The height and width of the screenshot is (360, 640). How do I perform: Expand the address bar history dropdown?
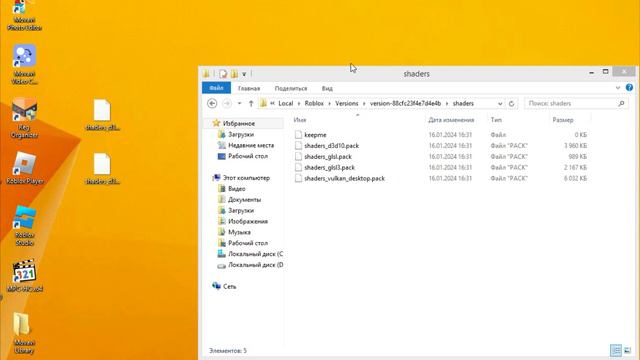(x=500, y=104)
